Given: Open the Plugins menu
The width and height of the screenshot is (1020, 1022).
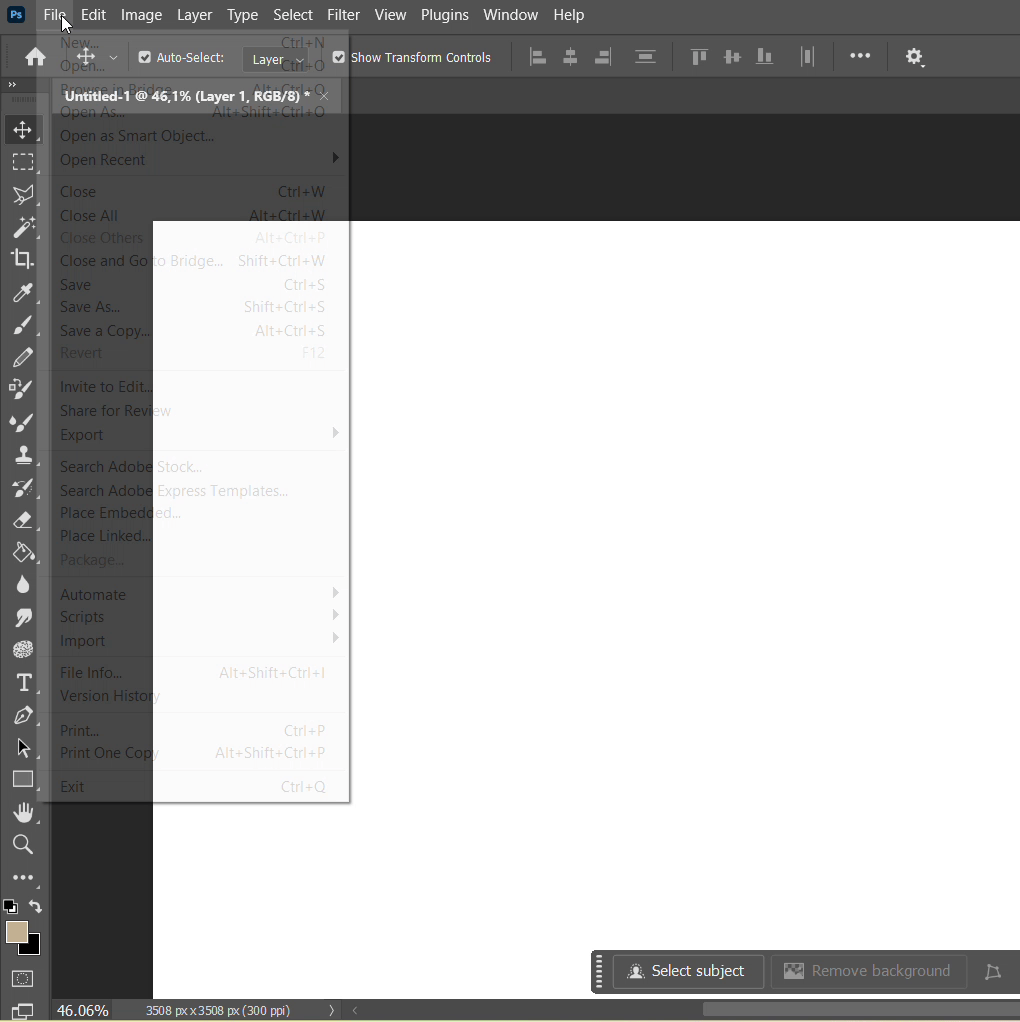Looking at the screenshot, I should 444,14.
